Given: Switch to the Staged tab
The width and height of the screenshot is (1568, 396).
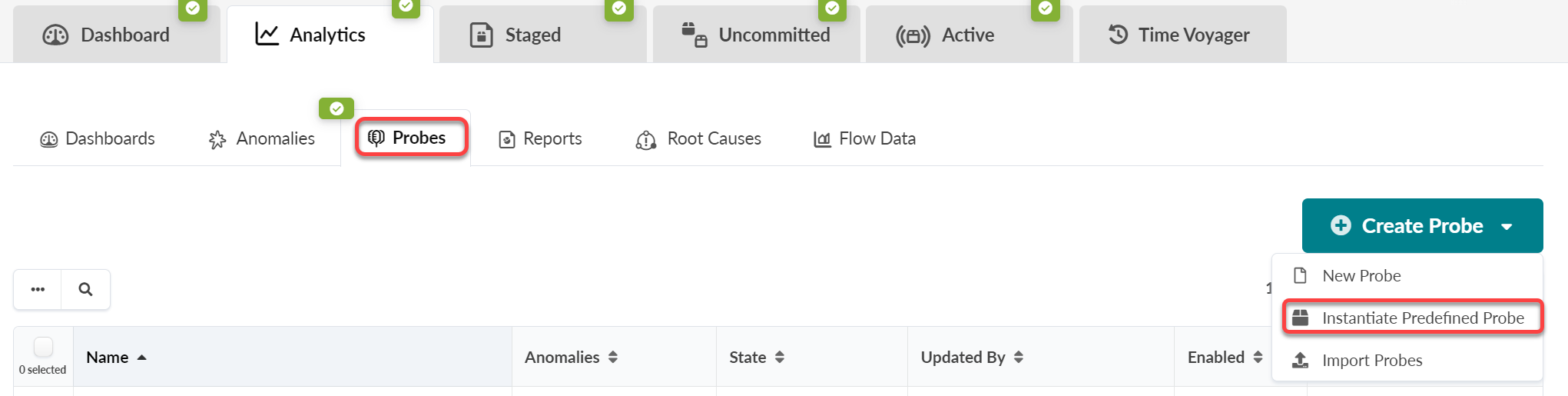Looking at the screenshot, I should tap(532, 35).
